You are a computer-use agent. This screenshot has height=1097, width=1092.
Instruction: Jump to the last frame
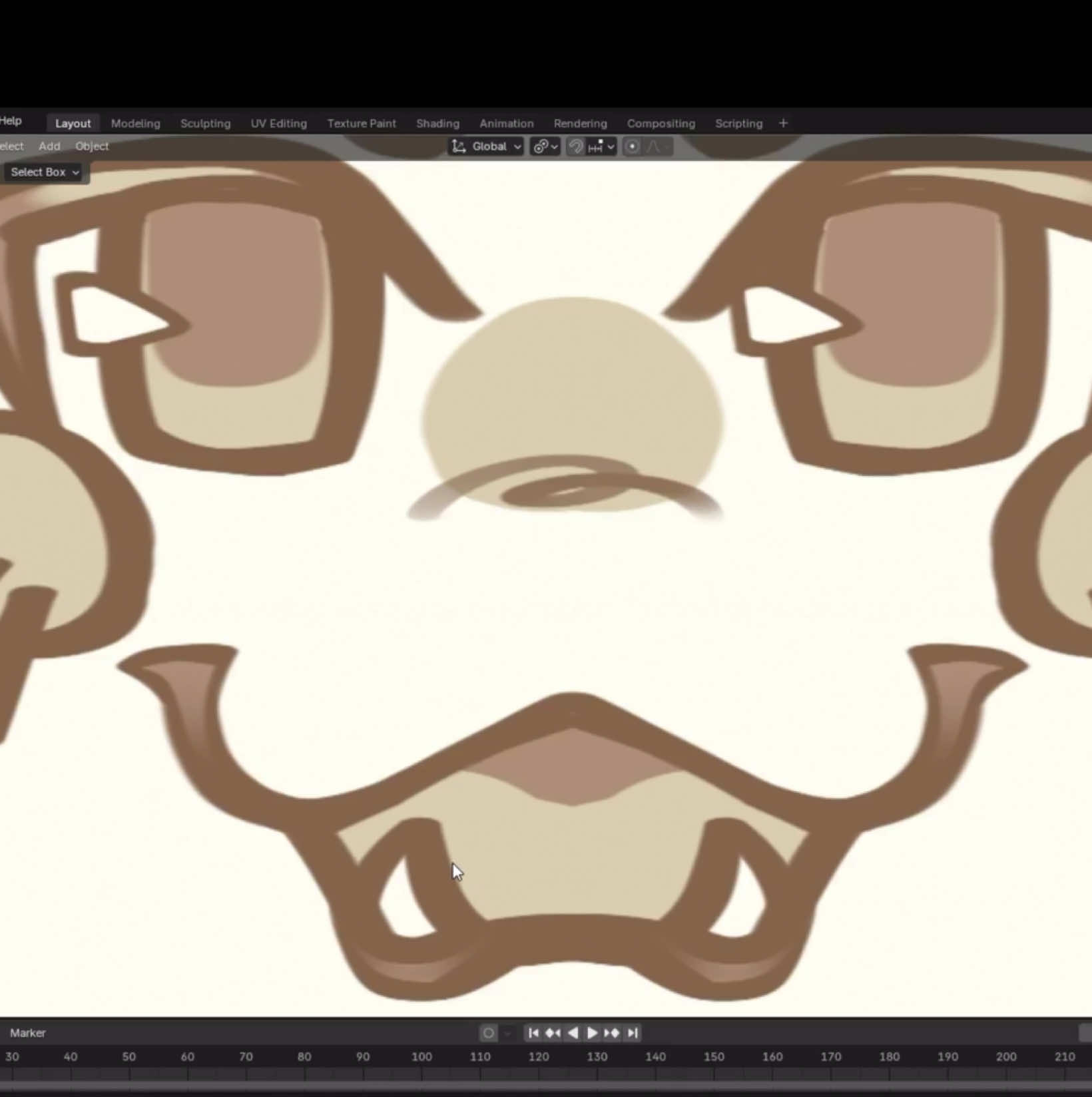pyautogui.click(x=632, y=1033)
